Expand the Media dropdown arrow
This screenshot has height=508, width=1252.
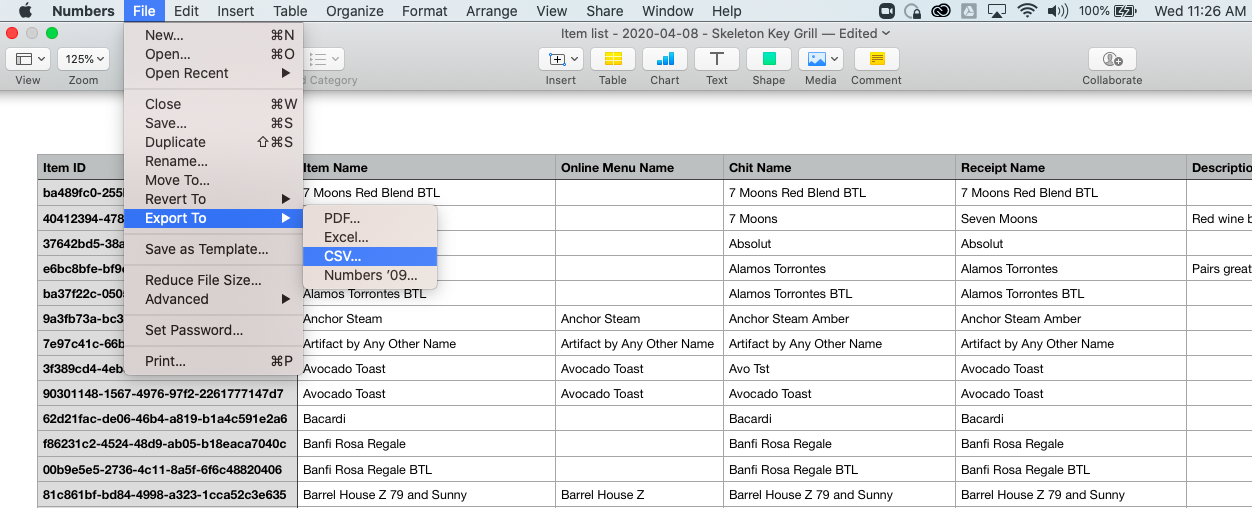[834, 60]
